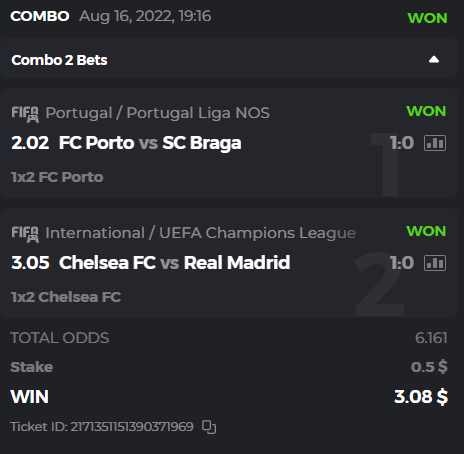Screen dimensions: 464x454
Task: Click the WON status of the Chelsea bet
Action: coord(426,231)
